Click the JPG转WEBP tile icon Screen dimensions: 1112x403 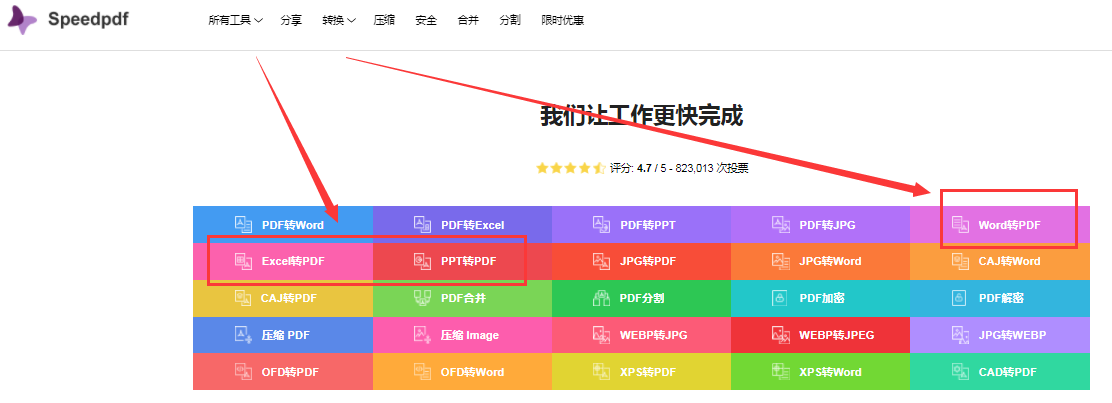[x=960, y=335]
